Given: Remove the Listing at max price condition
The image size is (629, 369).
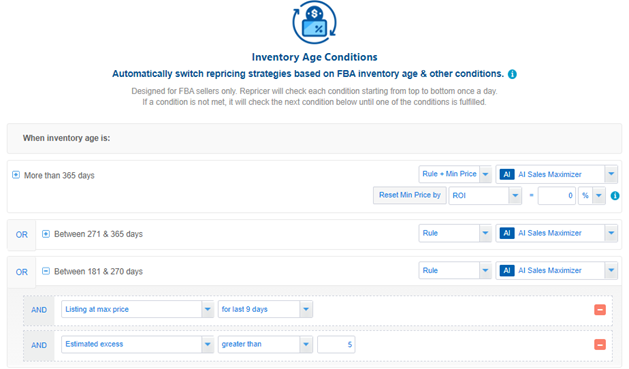Looking at the screenshot, I should click(x=600, y=310).
